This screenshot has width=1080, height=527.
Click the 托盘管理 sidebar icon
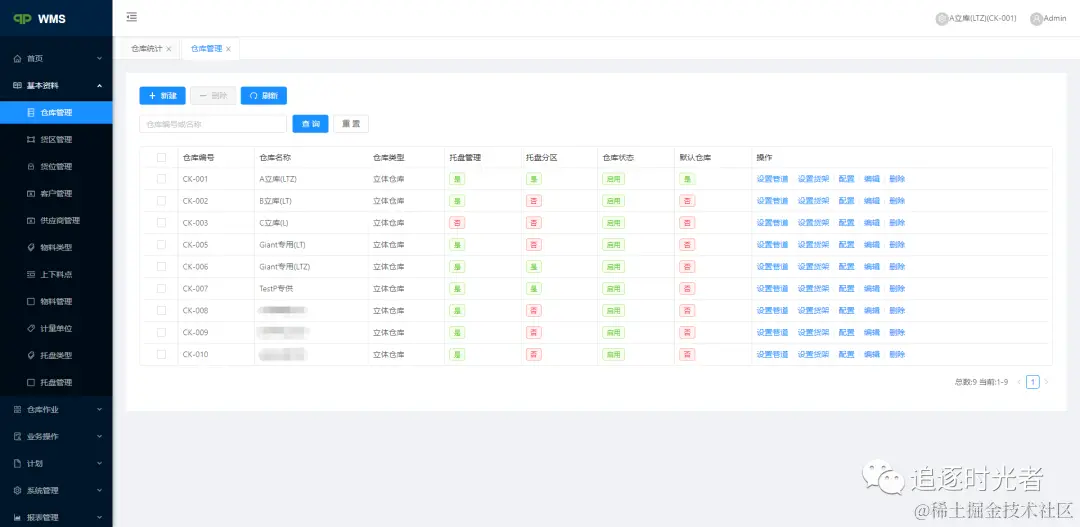click(31, 382)
